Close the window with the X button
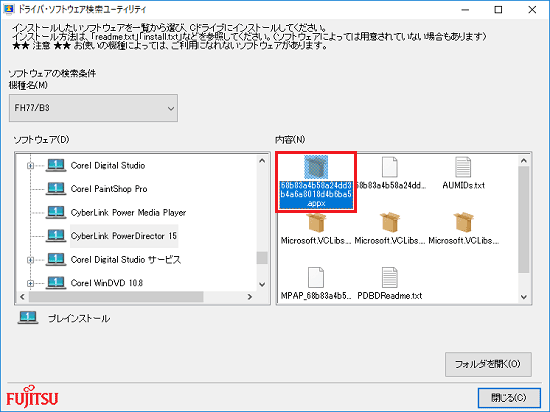550x412 pixels. click(532, 9)
